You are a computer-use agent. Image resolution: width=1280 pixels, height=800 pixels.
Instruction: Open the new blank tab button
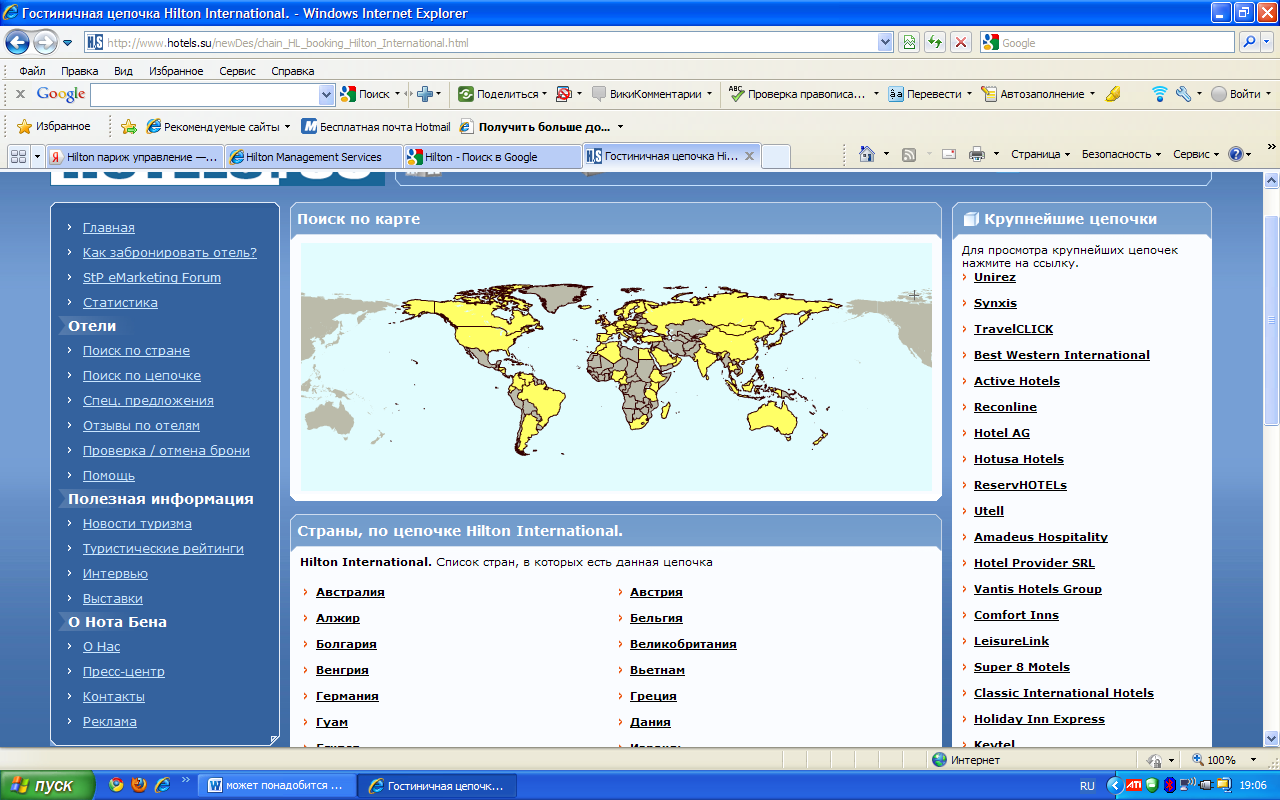click(x=776, y=156)
